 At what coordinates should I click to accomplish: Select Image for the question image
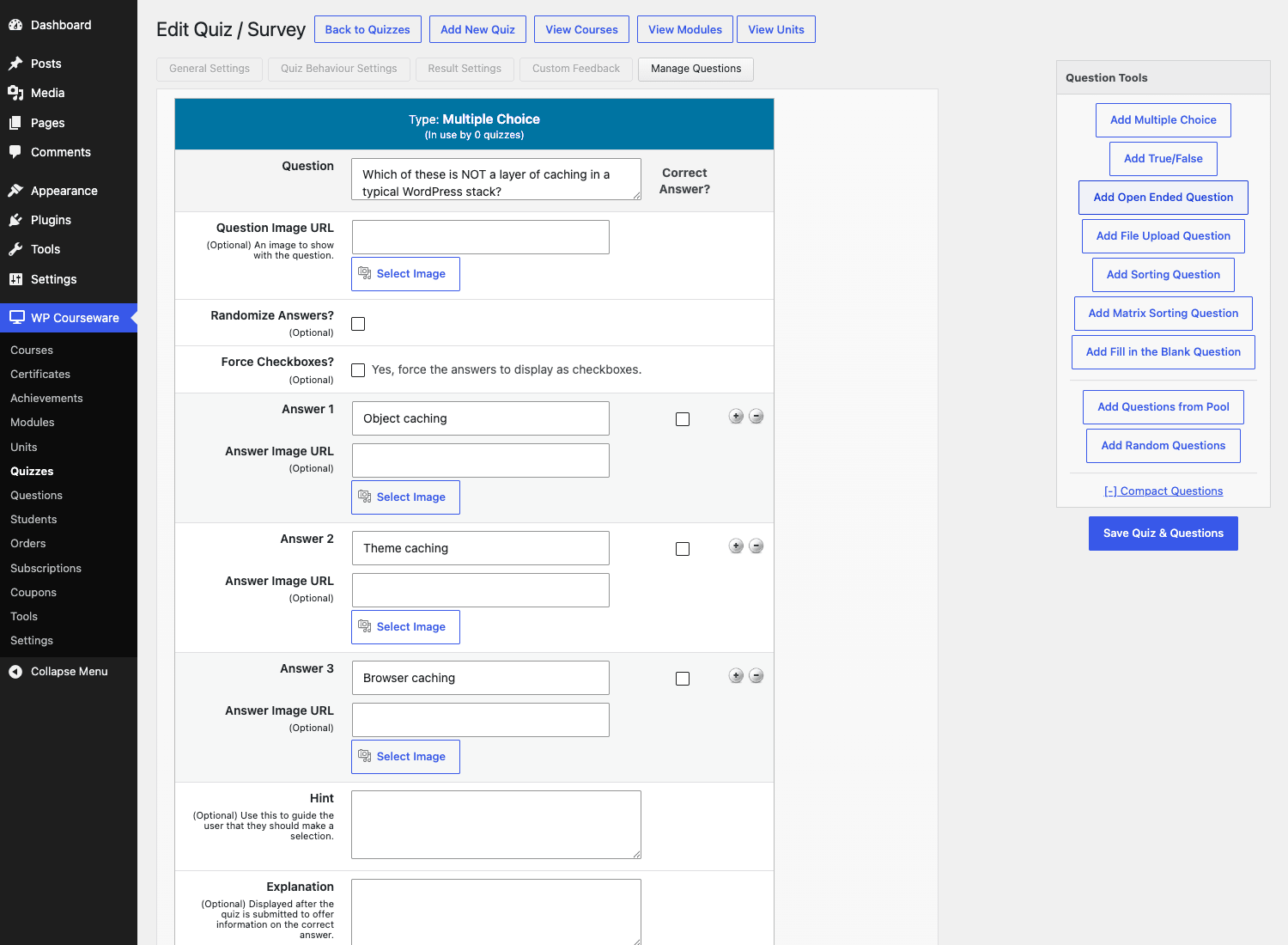pos(405,274)
